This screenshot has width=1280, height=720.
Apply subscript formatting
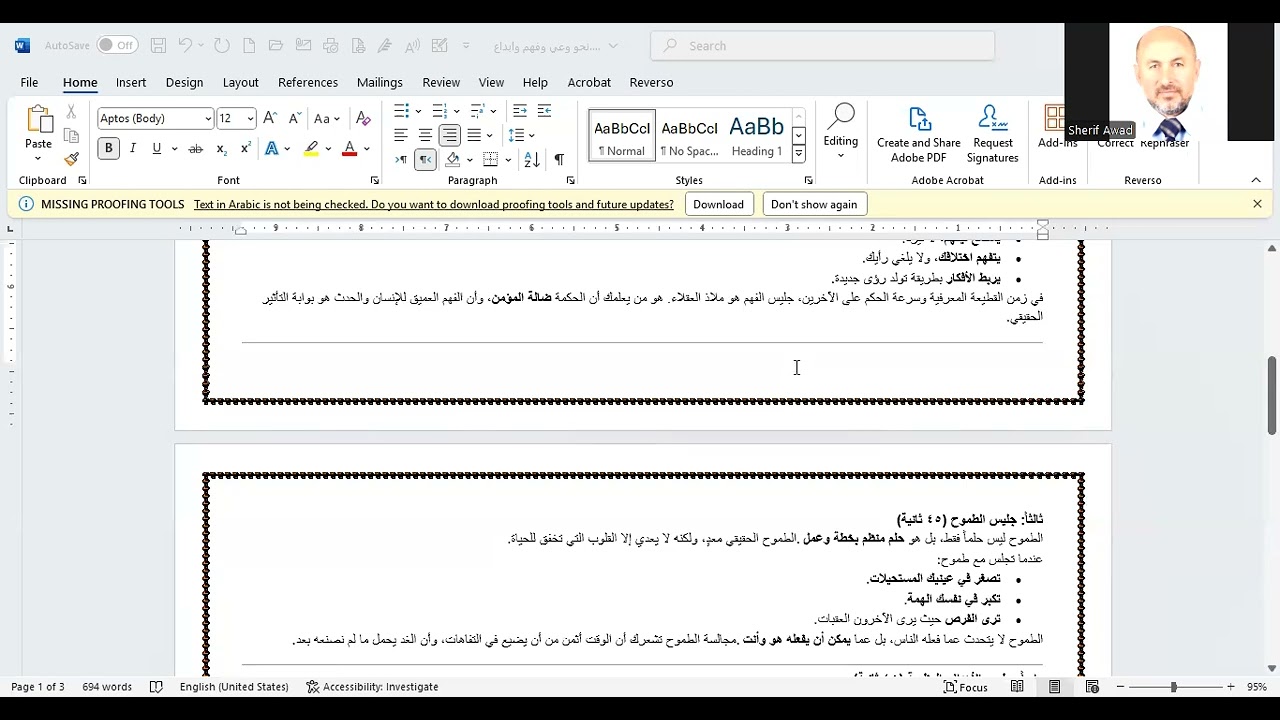pyautogui.click(x=221, y=149)
